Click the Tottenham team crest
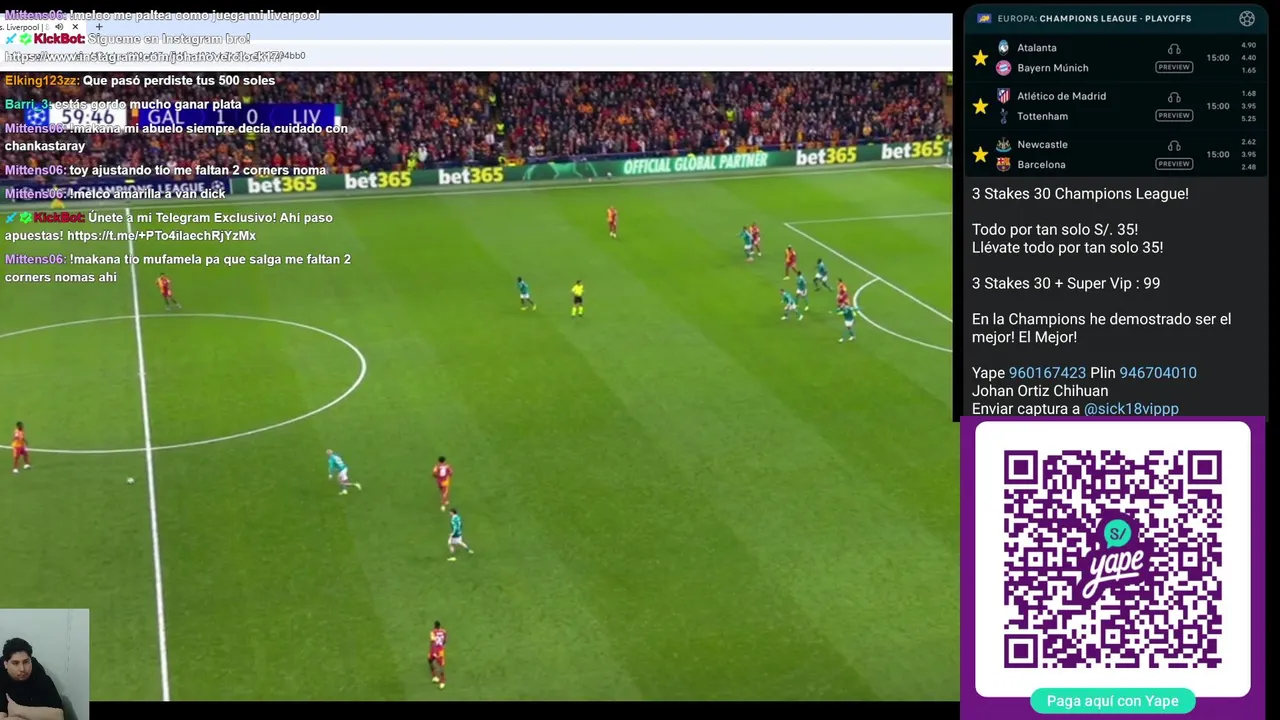 pyautogui.click(x=1003, y=116)
